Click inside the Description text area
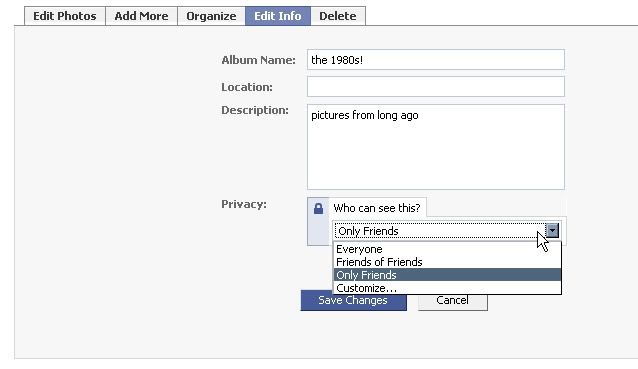638x369 pixels. 436,147
